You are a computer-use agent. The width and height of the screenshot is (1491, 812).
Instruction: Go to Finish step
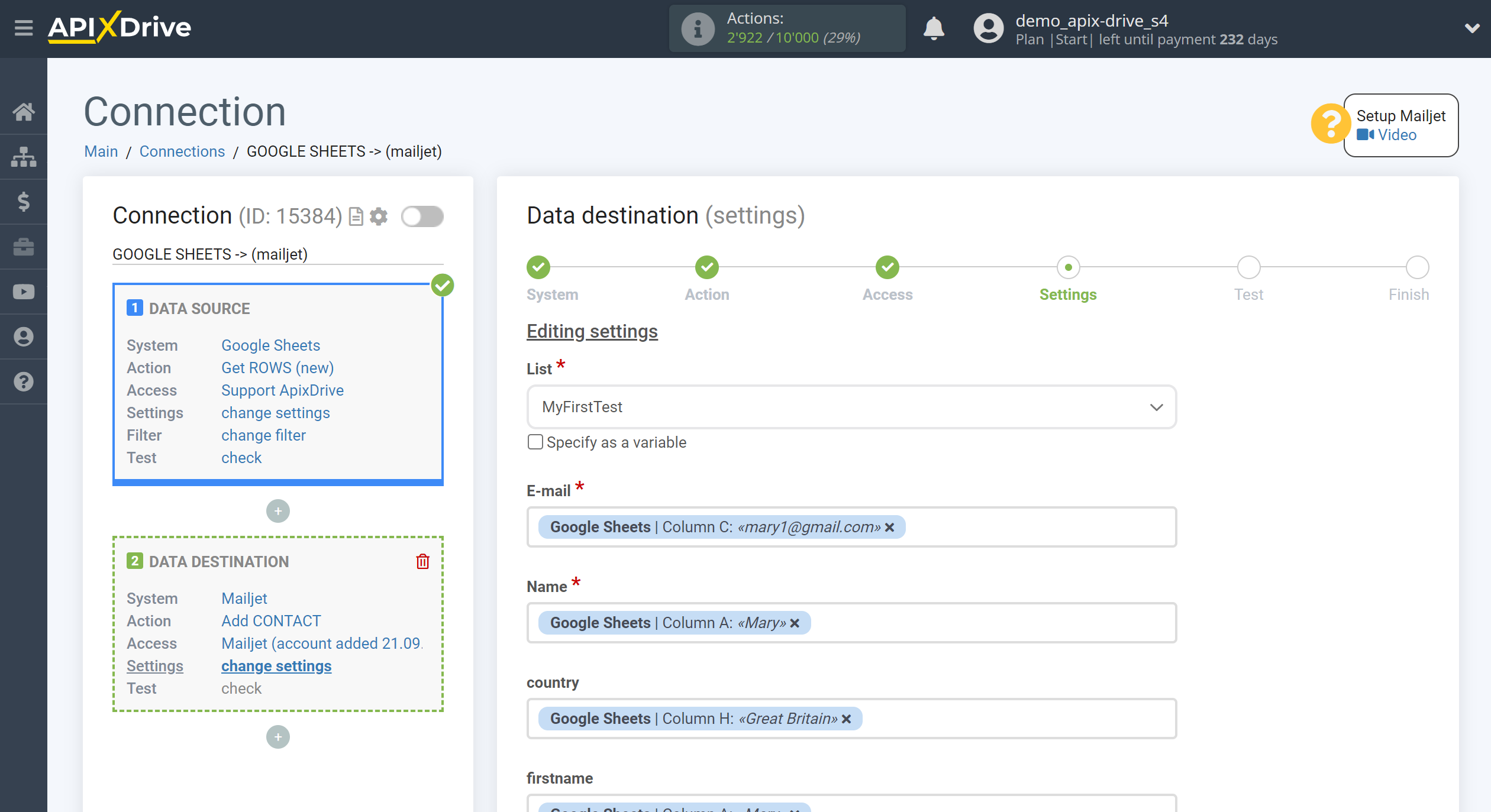coord(1417,267)
